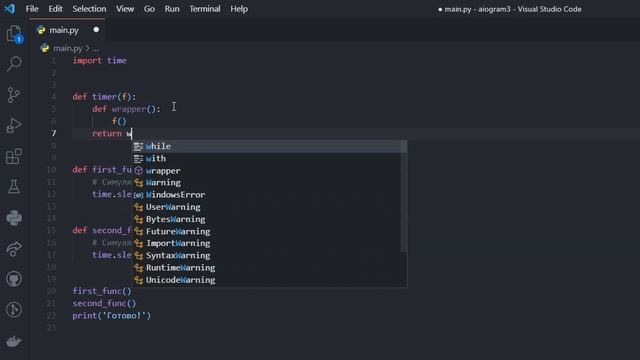The width and height of the screenshot is (640, 360).
Task: Open the Run menu
Action: tap(172, 9)
